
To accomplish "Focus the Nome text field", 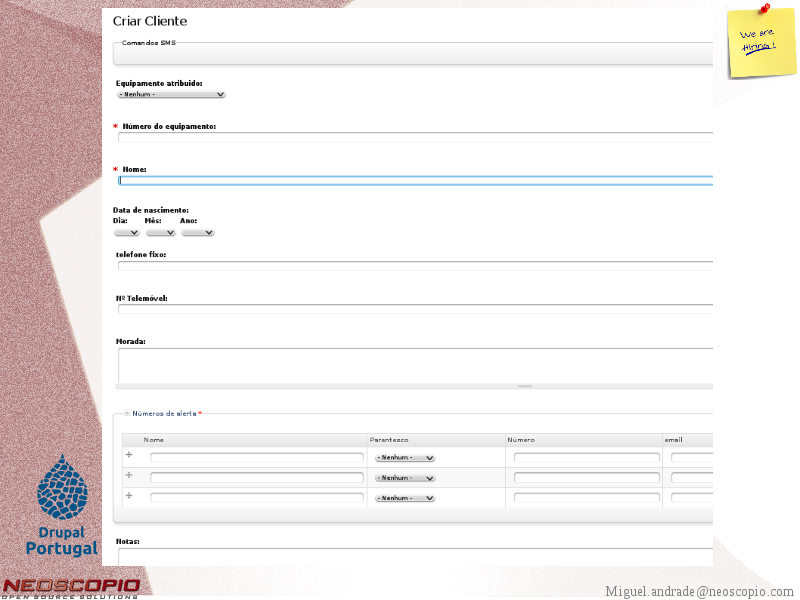I will [415, 181].
